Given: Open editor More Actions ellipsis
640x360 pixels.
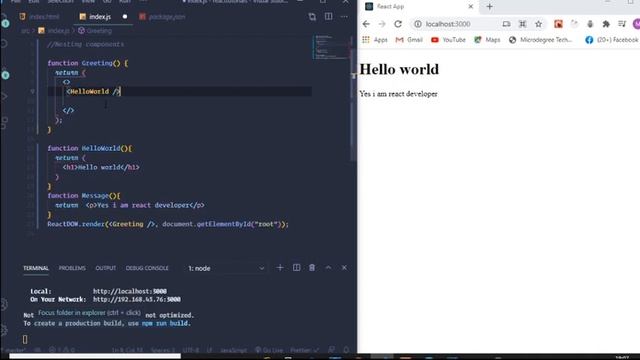Looking at the screenshot, I should (x=344, y=17).
